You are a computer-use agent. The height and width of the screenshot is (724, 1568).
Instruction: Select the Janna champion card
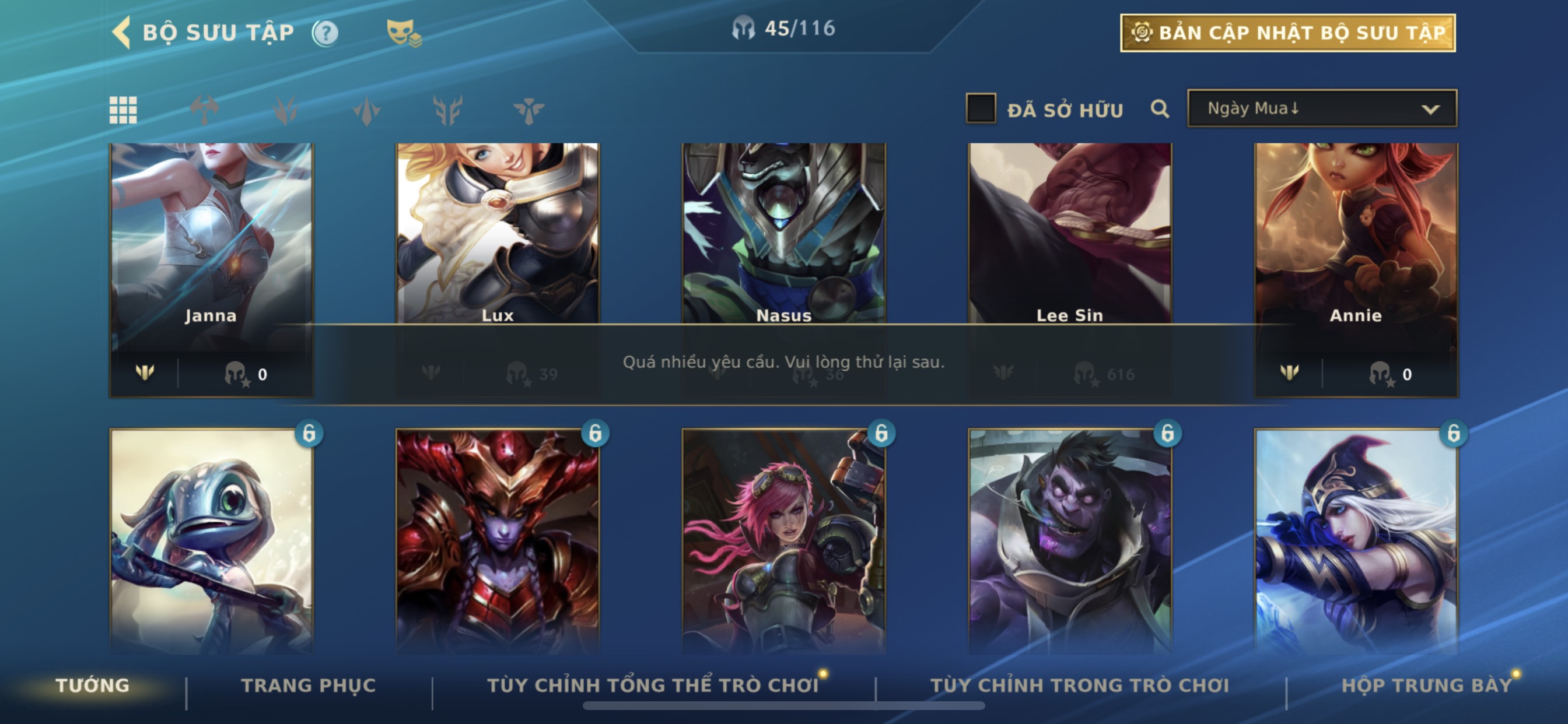coord(211,270)
